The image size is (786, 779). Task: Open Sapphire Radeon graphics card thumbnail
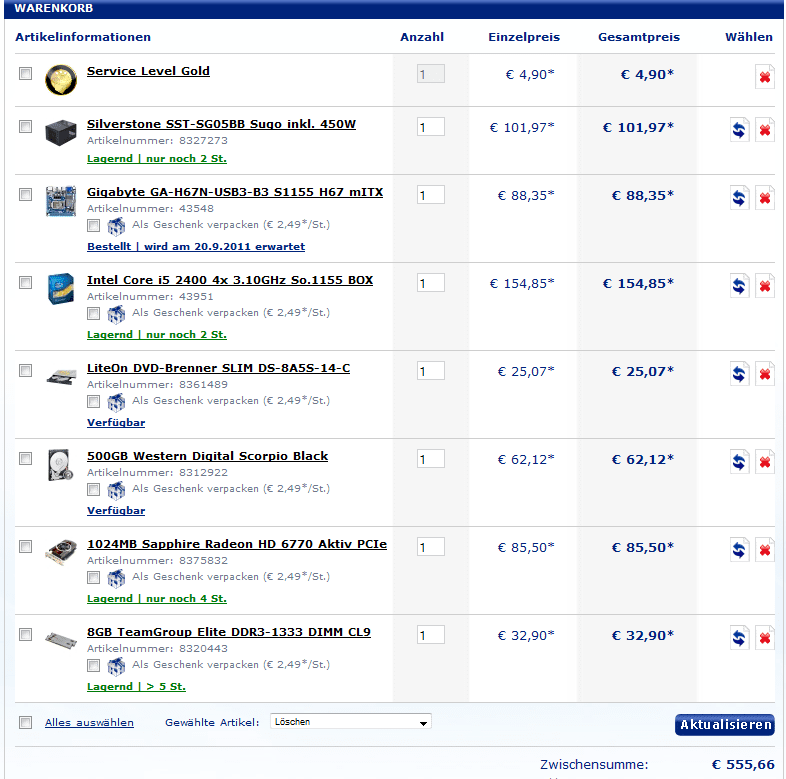[x=61, y=551]
